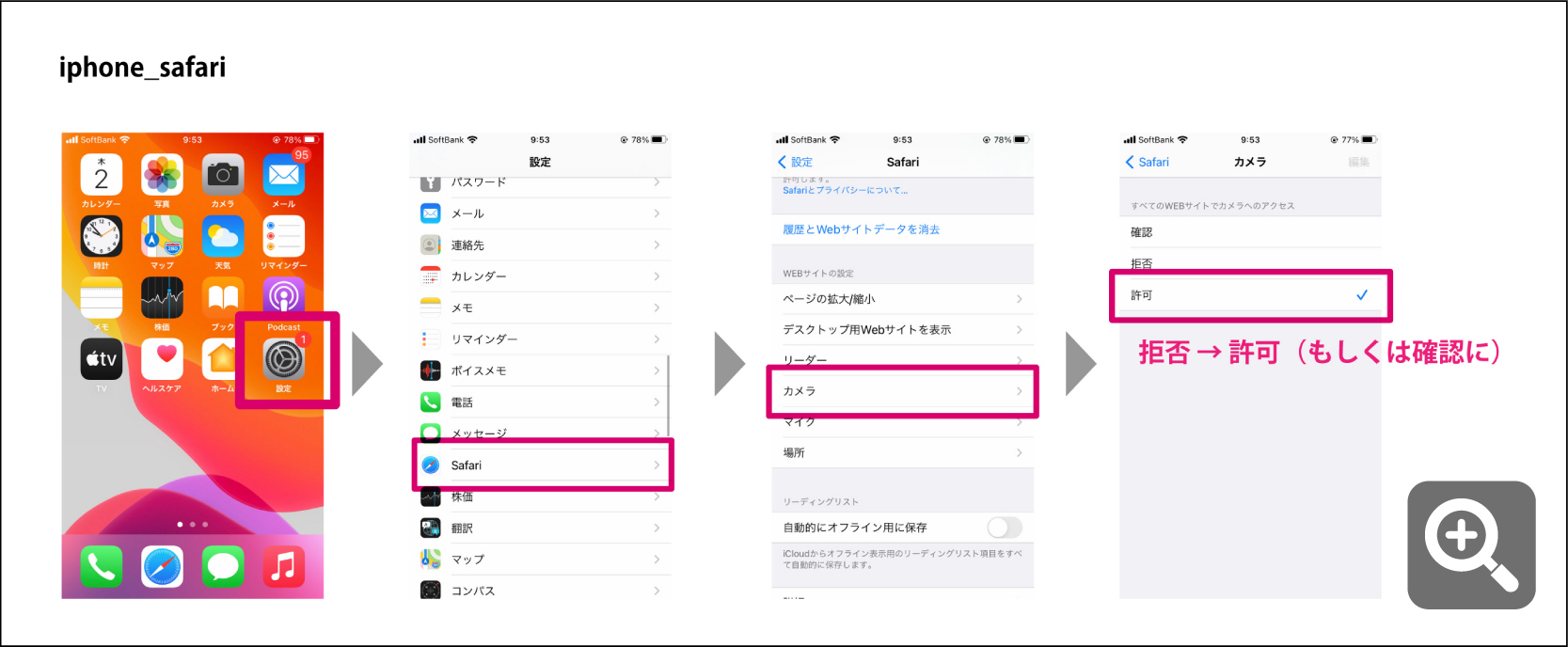Image resolution: width=1568 pixels, height=647 pixels.
Task: Tap the Settings gear app icon
Action: (x=284, y=359)
